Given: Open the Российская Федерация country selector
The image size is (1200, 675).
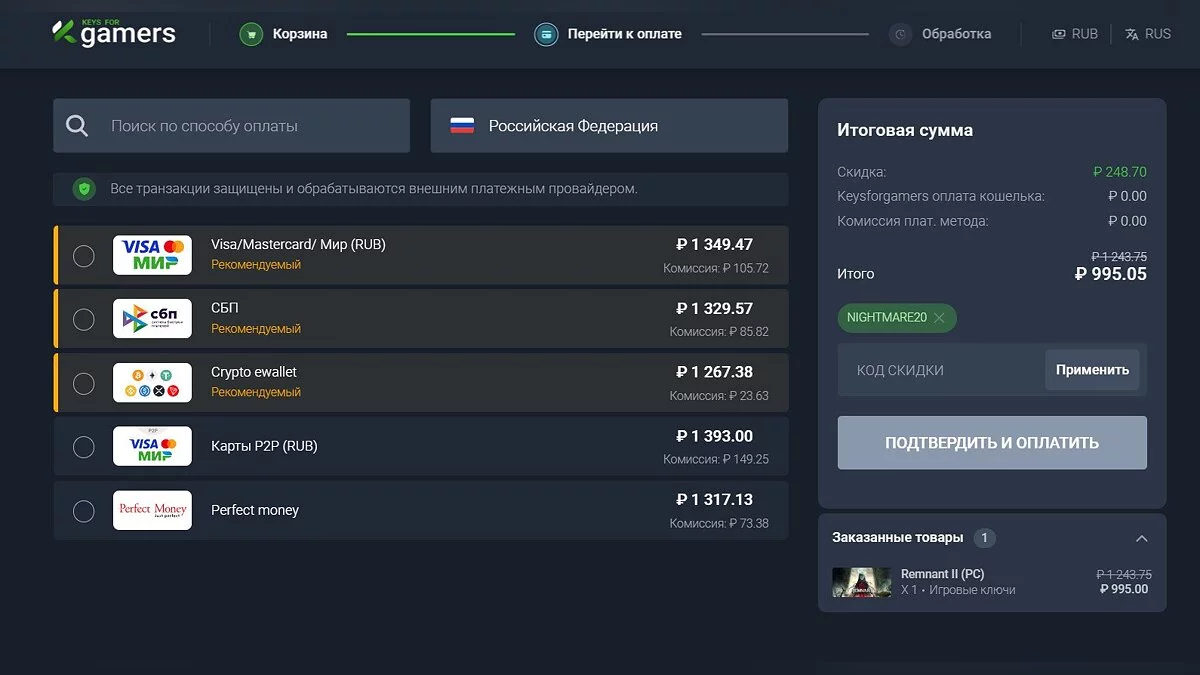Looking at the screenshot, I should tap(609, 126).
